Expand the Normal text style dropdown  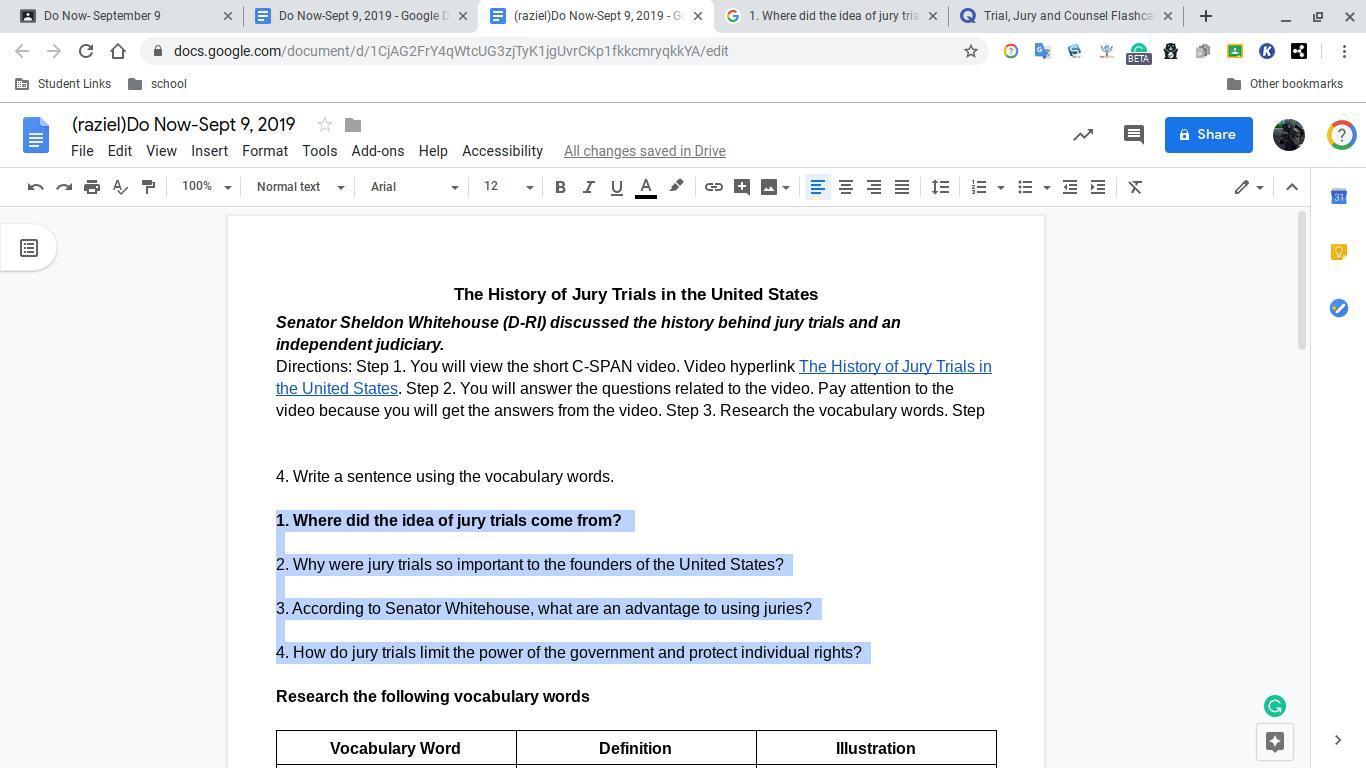pos(299,187)
